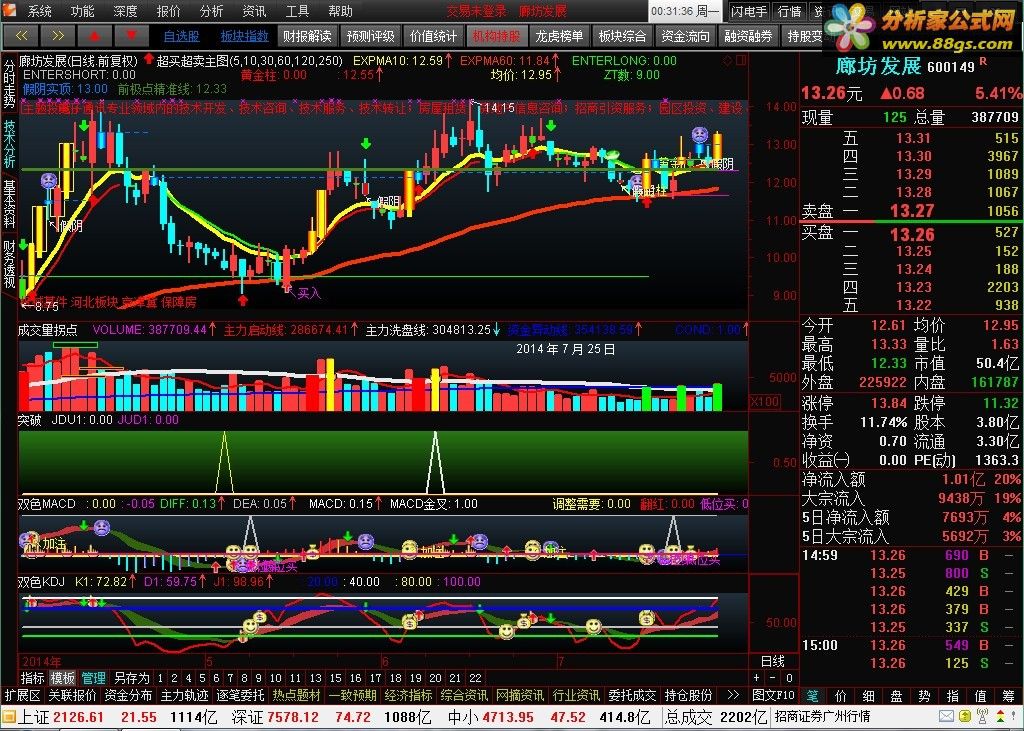Open the 资金分布 bottom tab

coord(128,695)
